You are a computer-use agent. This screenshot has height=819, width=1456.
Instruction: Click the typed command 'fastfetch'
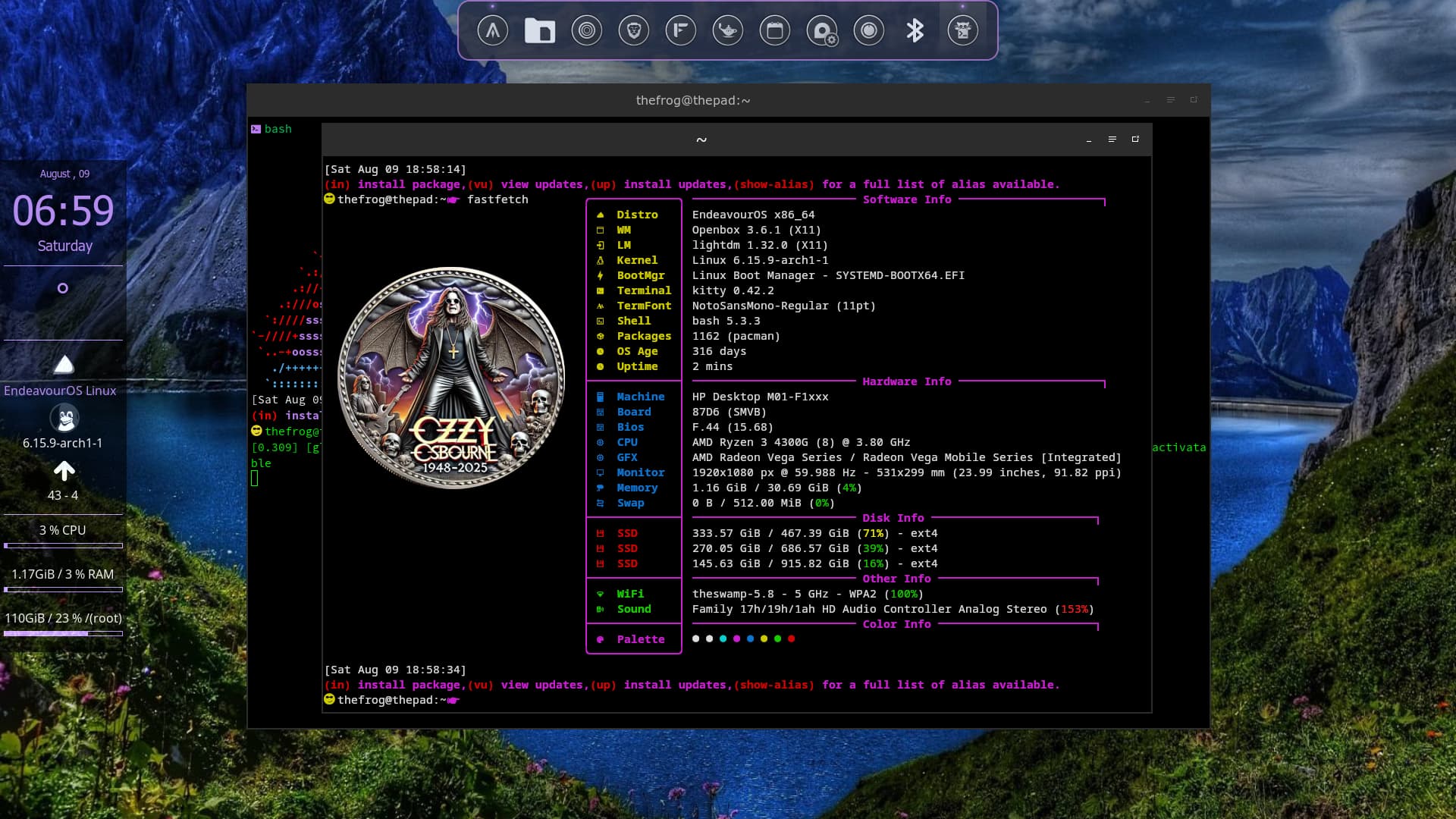(497, 199)
